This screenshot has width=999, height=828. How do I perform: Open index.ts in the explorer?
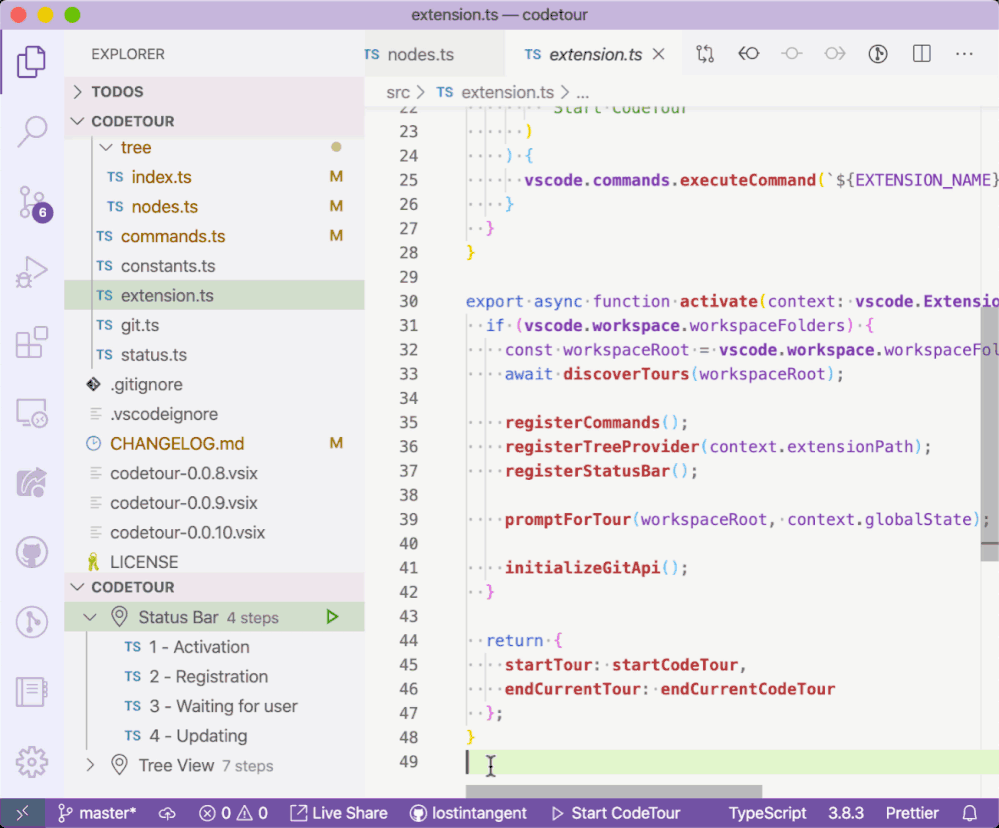point(214,176)
